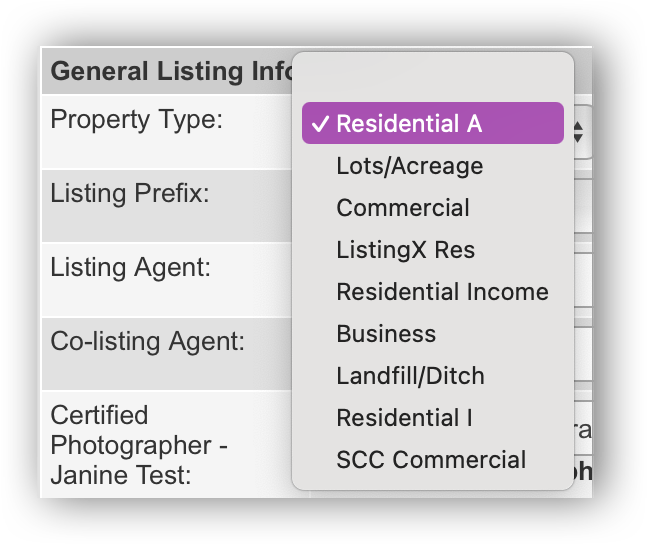The image size is (648, 544).
Task: Click the Property Type label
Action: tap(137, 120)
